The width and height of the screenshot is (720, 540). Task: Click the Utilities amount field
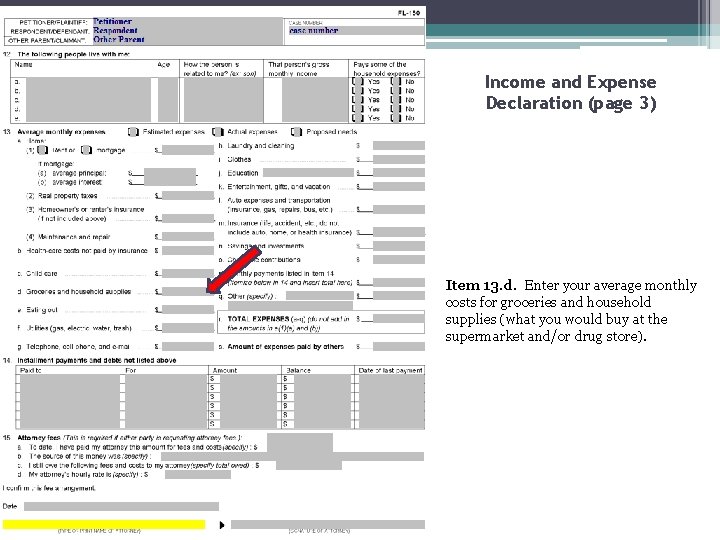coord(188,328)
